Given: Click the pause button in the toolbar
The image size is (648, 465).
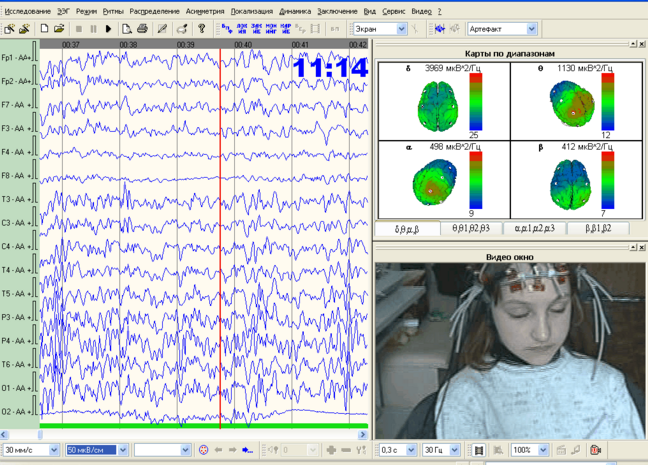Looking at the screenshot, I should coord(93,29).
